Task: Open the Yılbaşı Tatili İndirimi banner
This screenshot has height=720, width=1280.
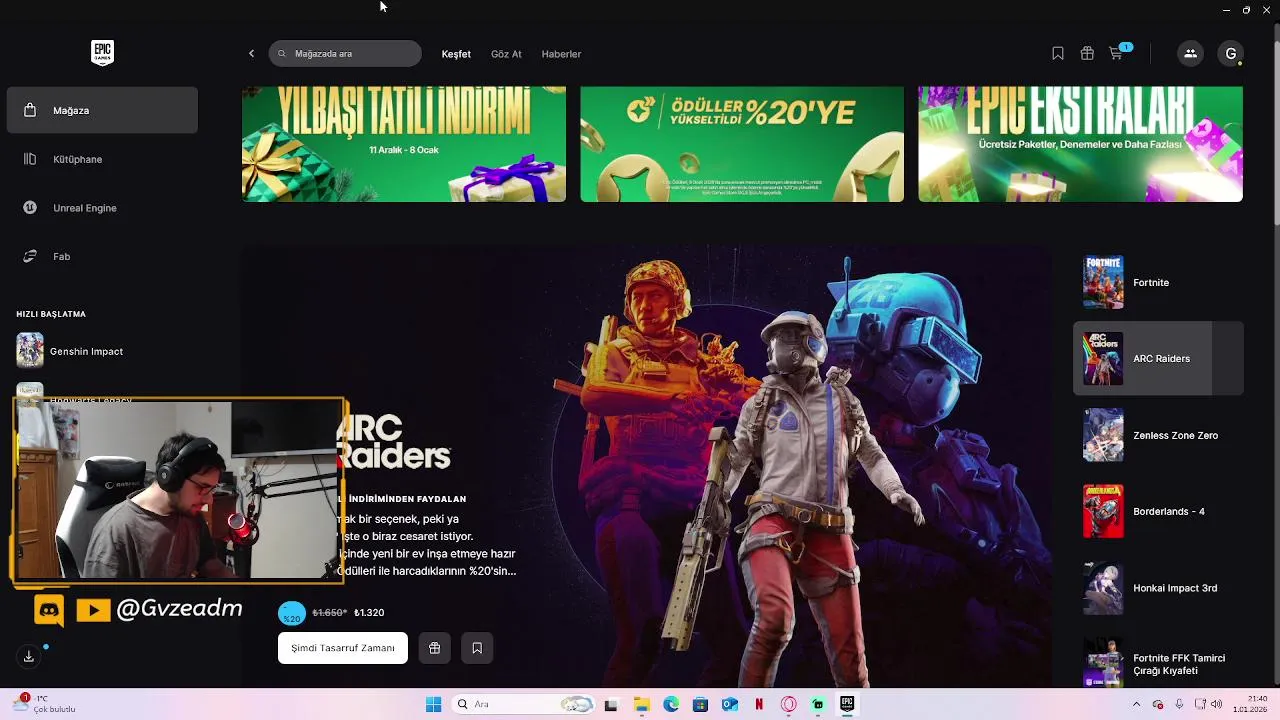Action: (404, 144)
